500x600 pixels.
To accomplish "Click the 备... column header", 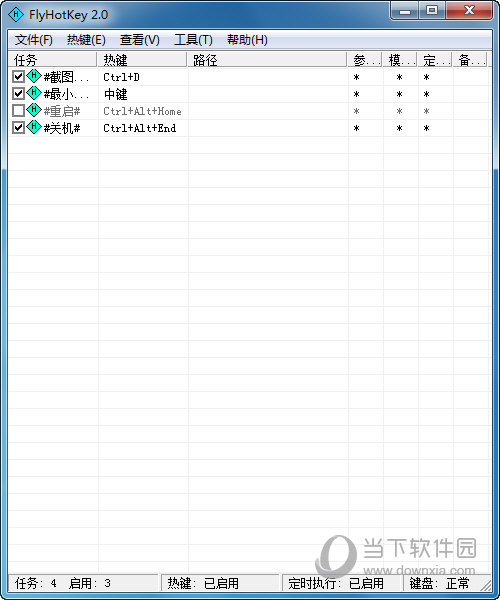I will click(470, 60).
